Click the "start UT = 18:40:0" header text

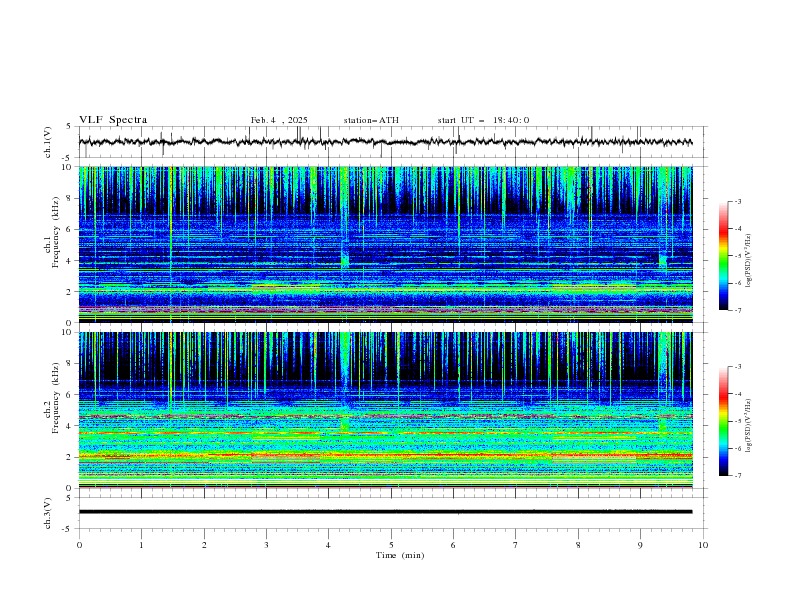pyautogui.click(x=483, y=120)
